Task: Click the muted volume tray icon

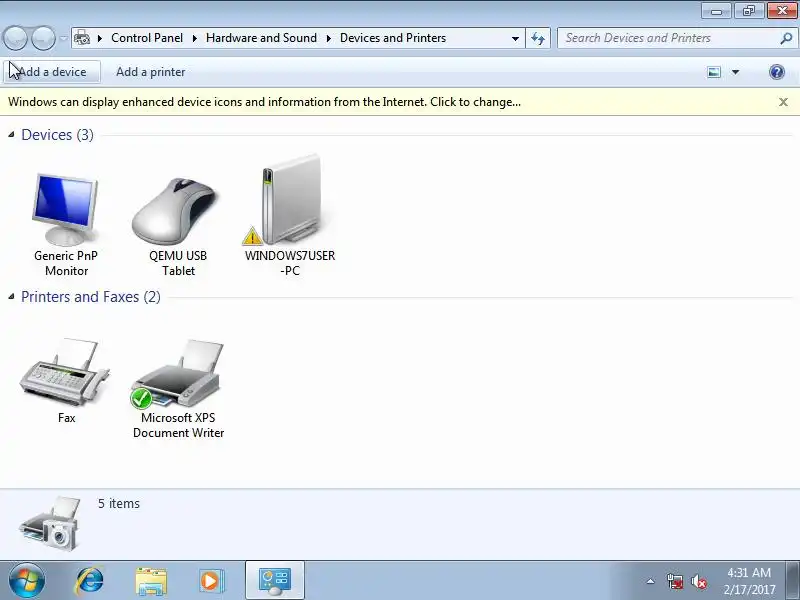Action: click(x=699, y=581)
